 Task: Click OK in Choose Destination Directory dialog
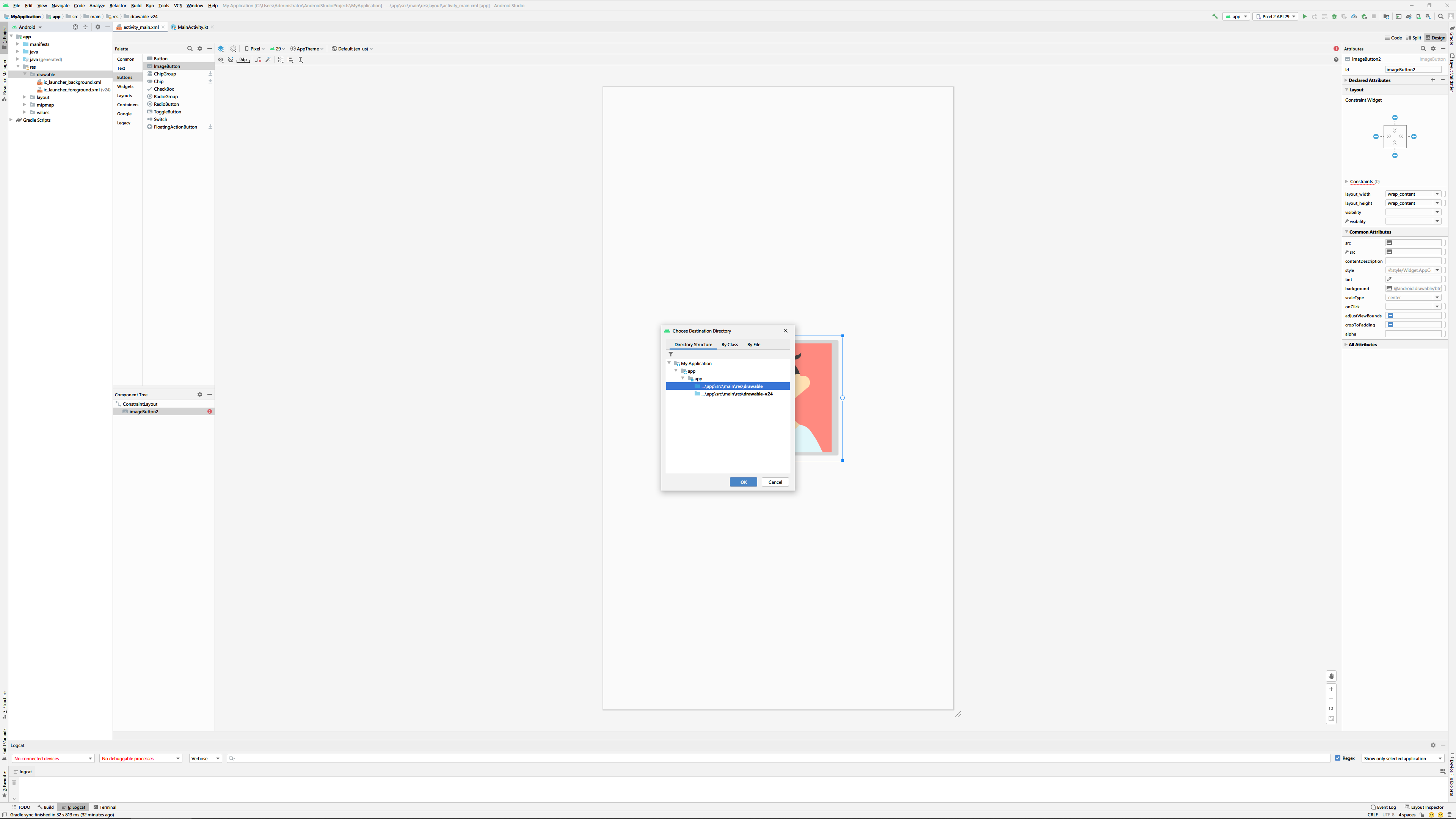coord(743,482)
